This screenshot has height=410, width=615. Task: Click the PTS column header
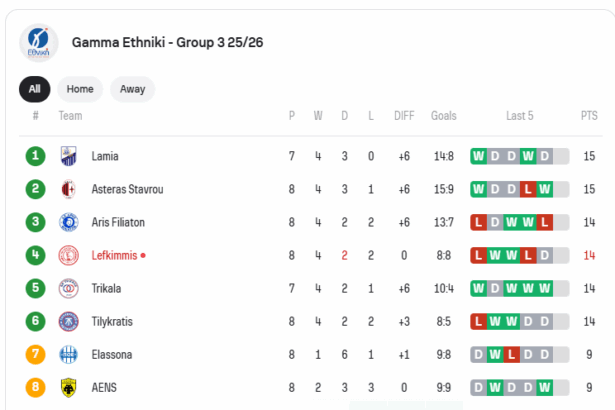pyautogui.click(x=589, y=116)
